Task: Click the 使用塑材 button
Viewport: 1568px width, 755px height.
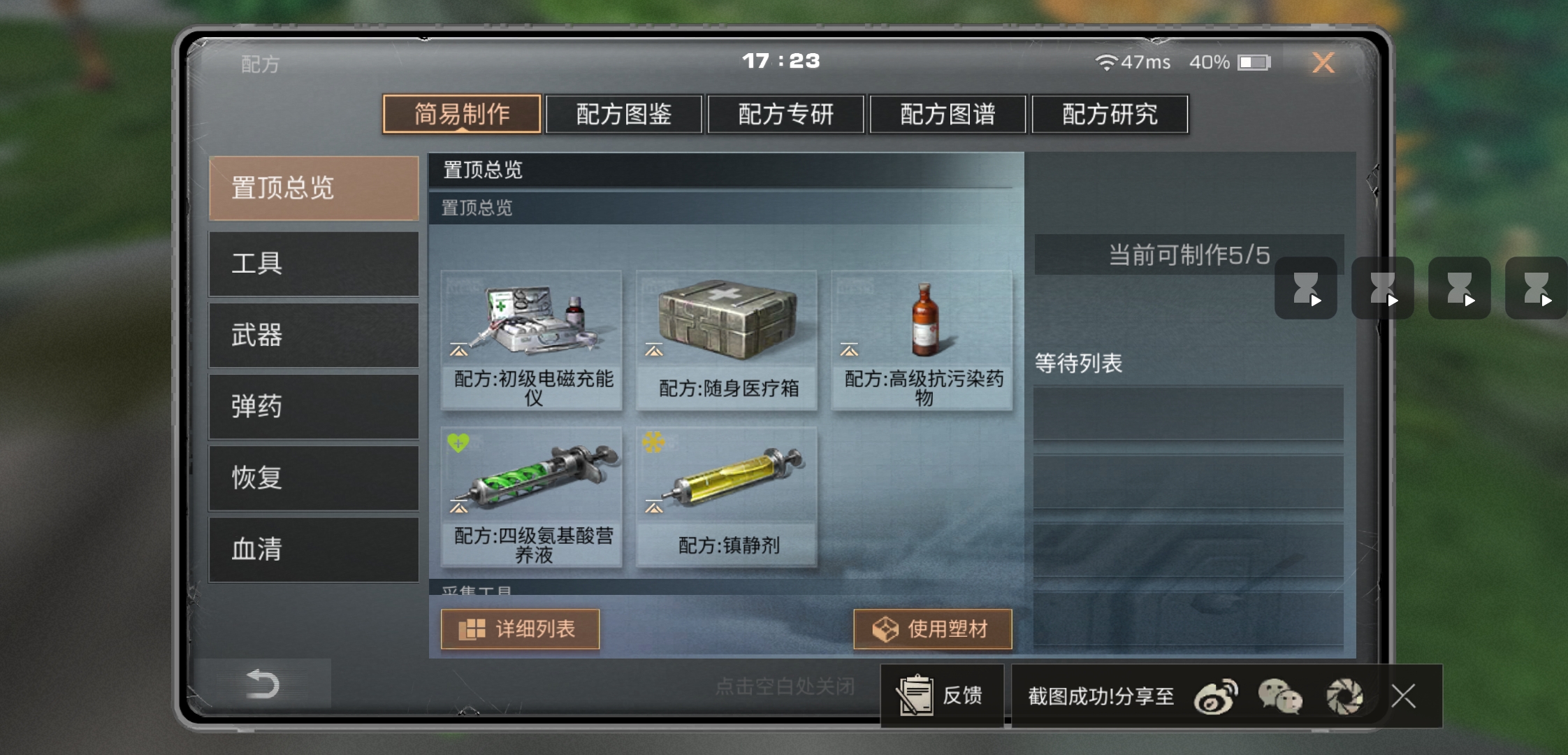Action: (932, 629)
